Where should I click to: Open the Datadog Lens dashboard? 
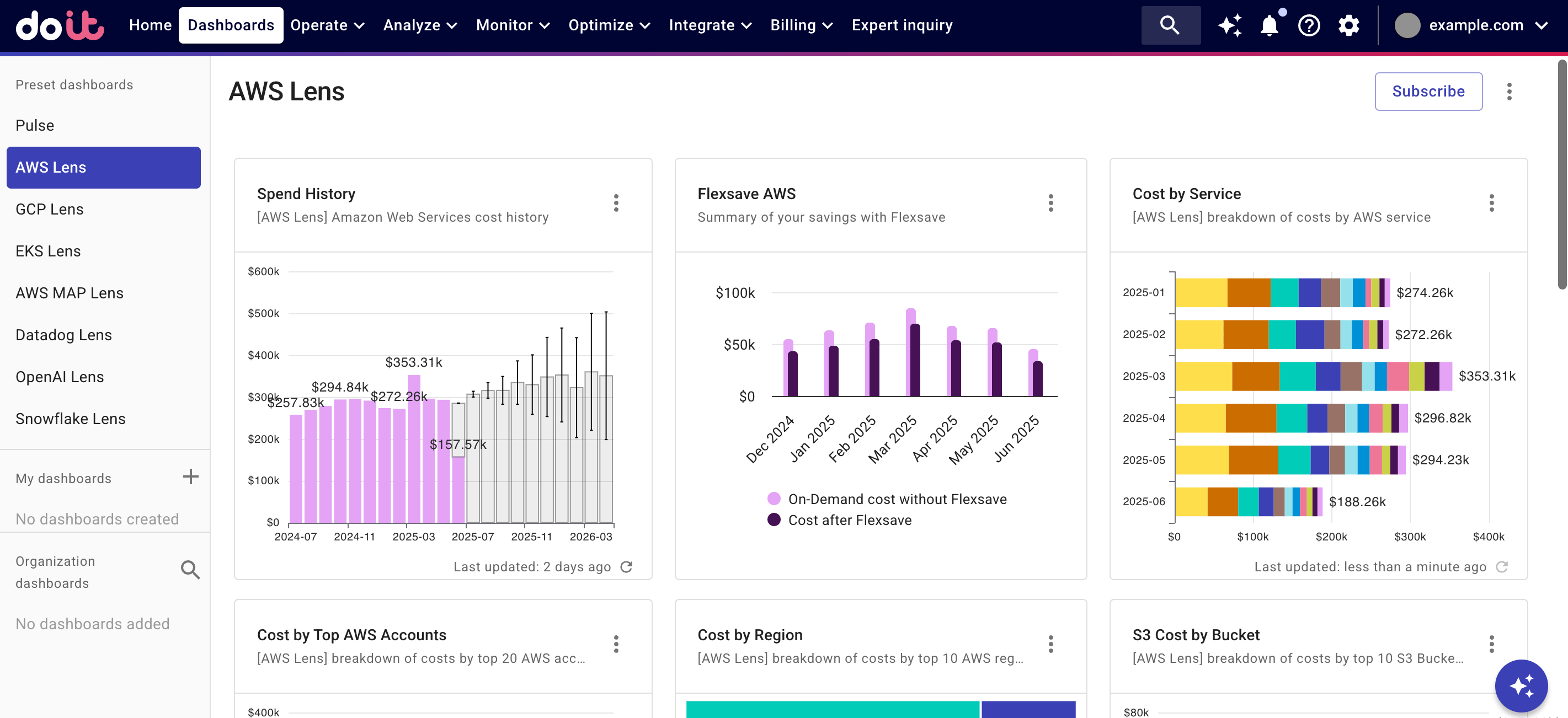point(104,335)
